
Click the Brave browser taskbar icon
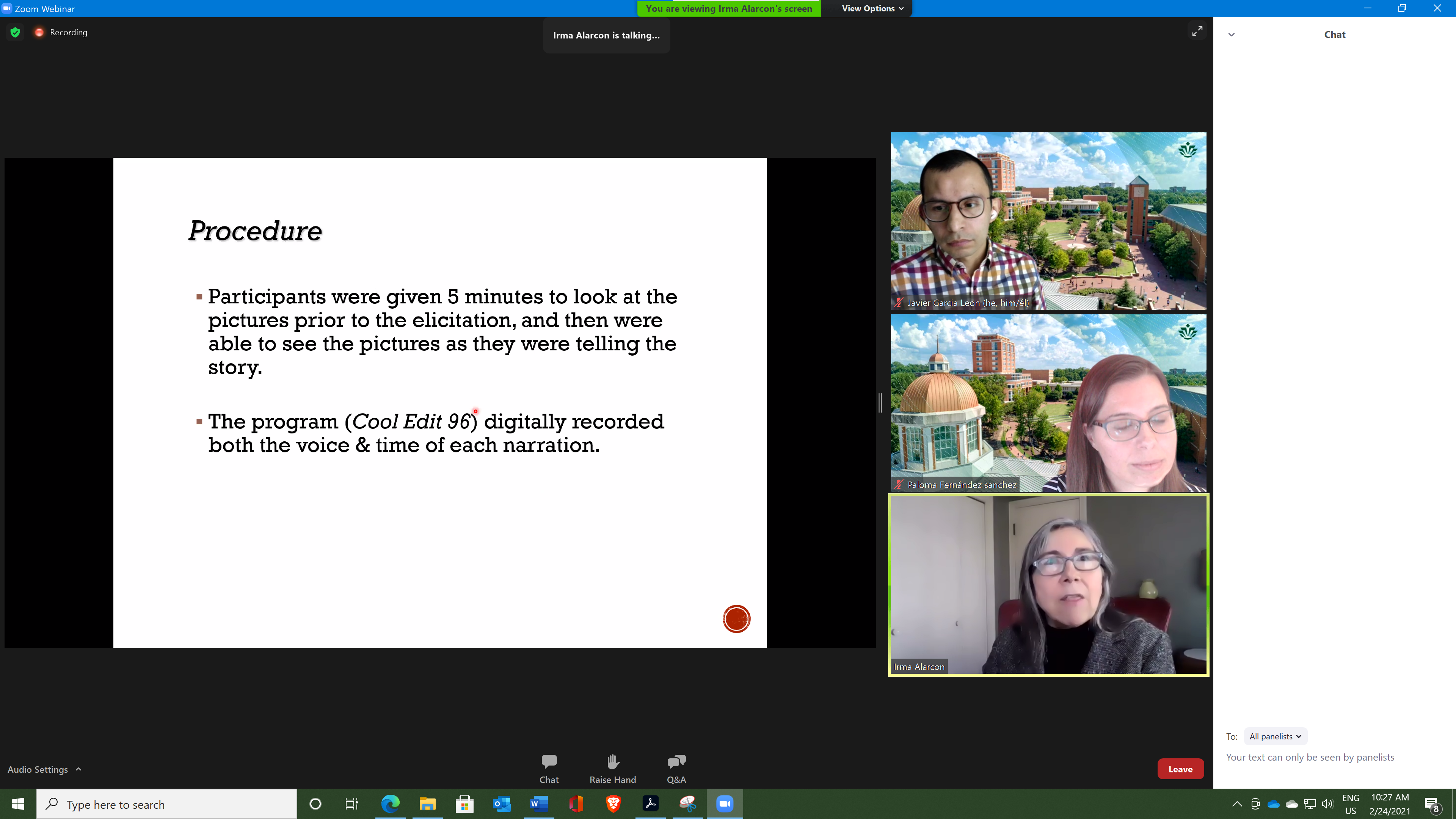[x=613, y=803]
